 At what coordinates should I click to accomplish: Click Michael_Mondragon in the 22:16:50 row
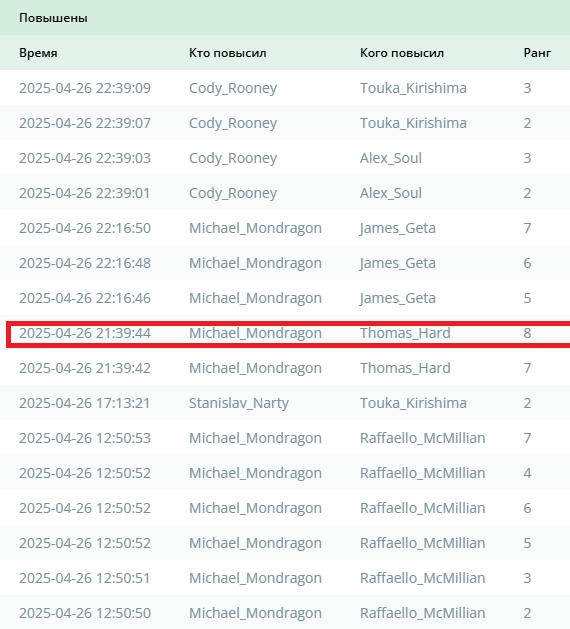pos(255,228)
